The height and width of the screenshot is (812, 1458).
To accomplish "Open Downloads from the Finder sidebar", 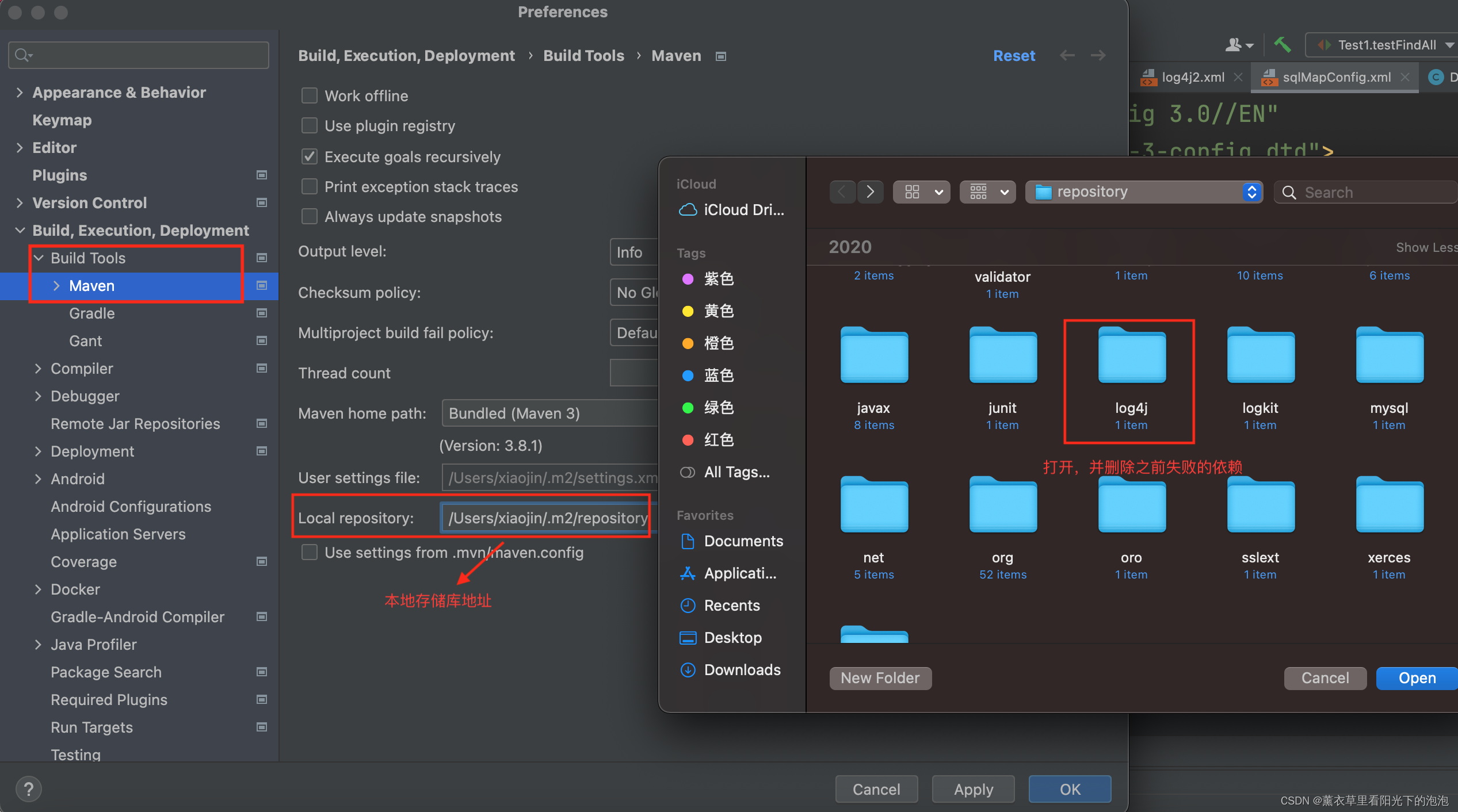I will click(742, 669).
